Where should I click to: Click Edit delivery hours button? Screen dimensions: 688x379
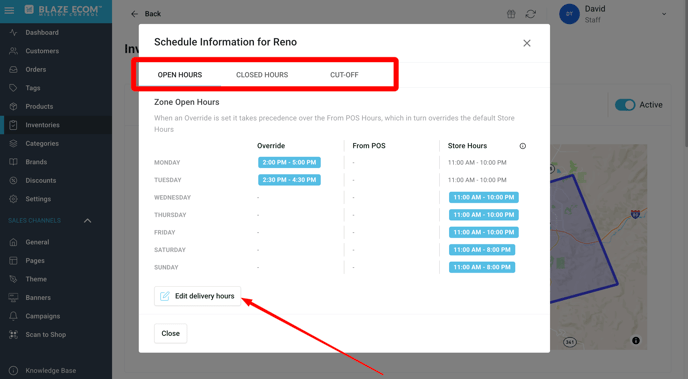[197, 296]
